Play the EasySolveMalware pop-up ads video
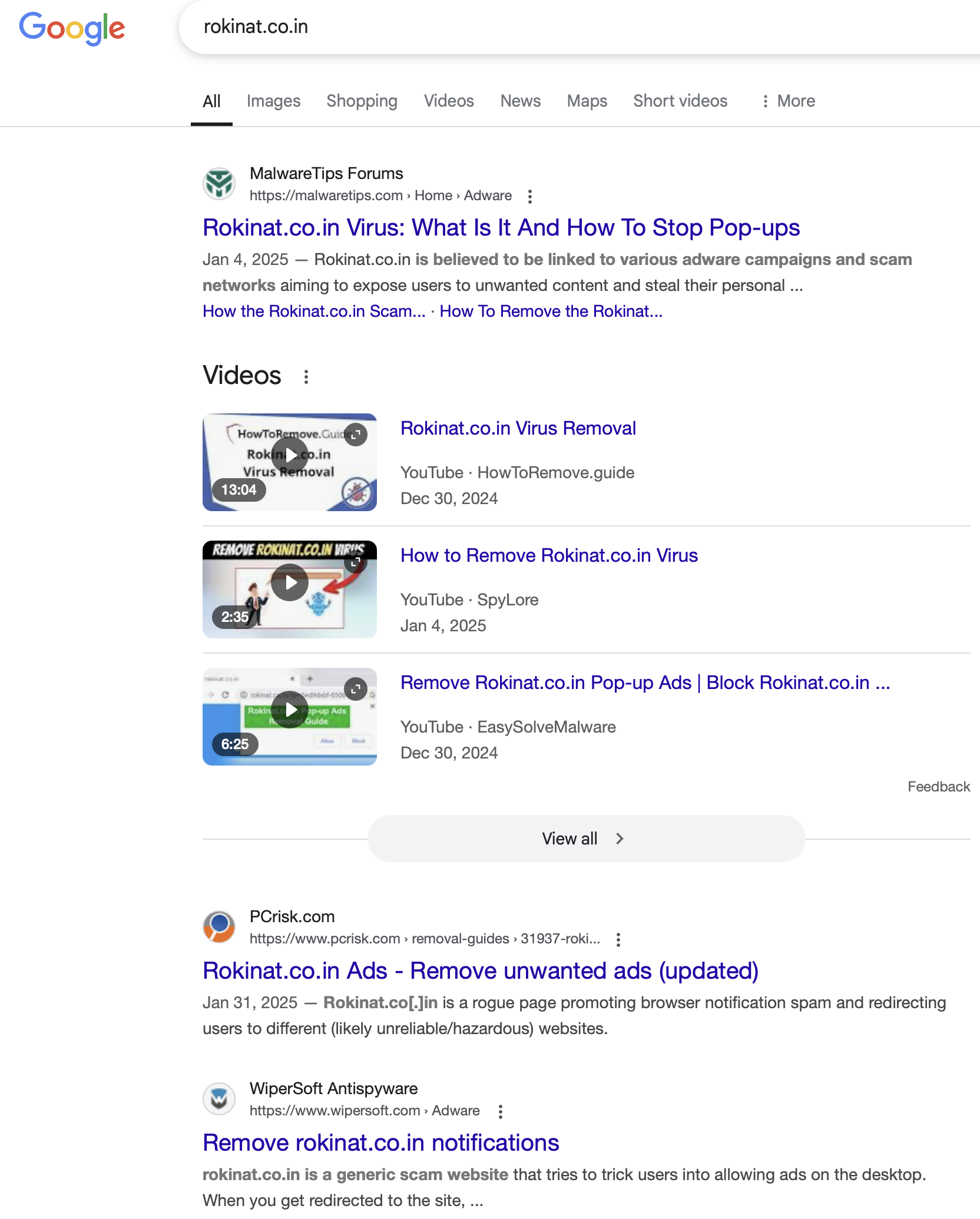This screenshot has width=980, height=1219. tap(290, 709)
